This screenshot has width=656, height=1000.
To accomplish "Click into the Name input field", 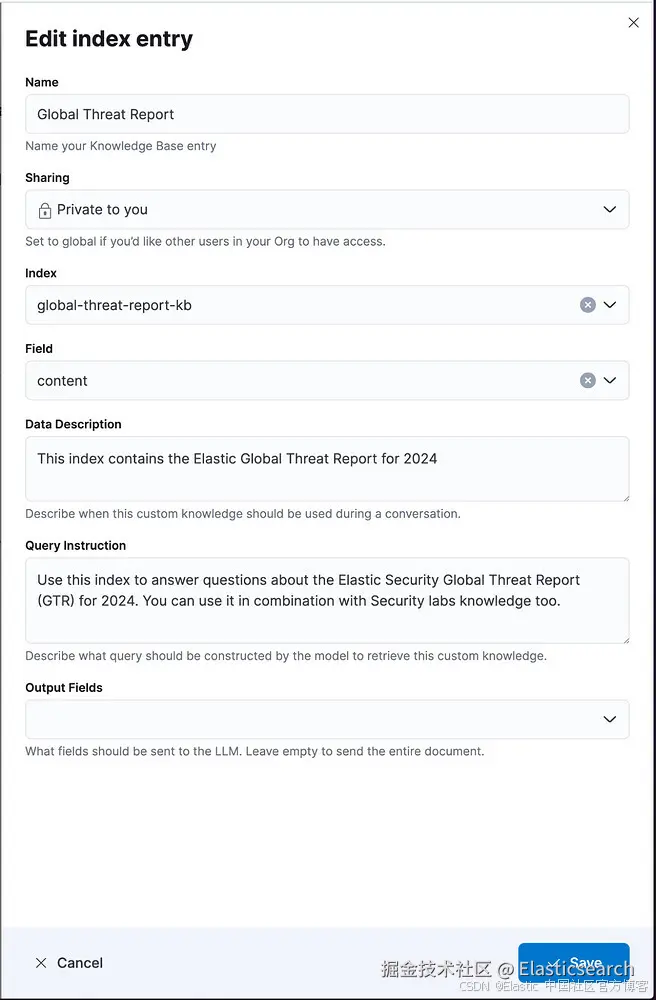I will point(327,114).
